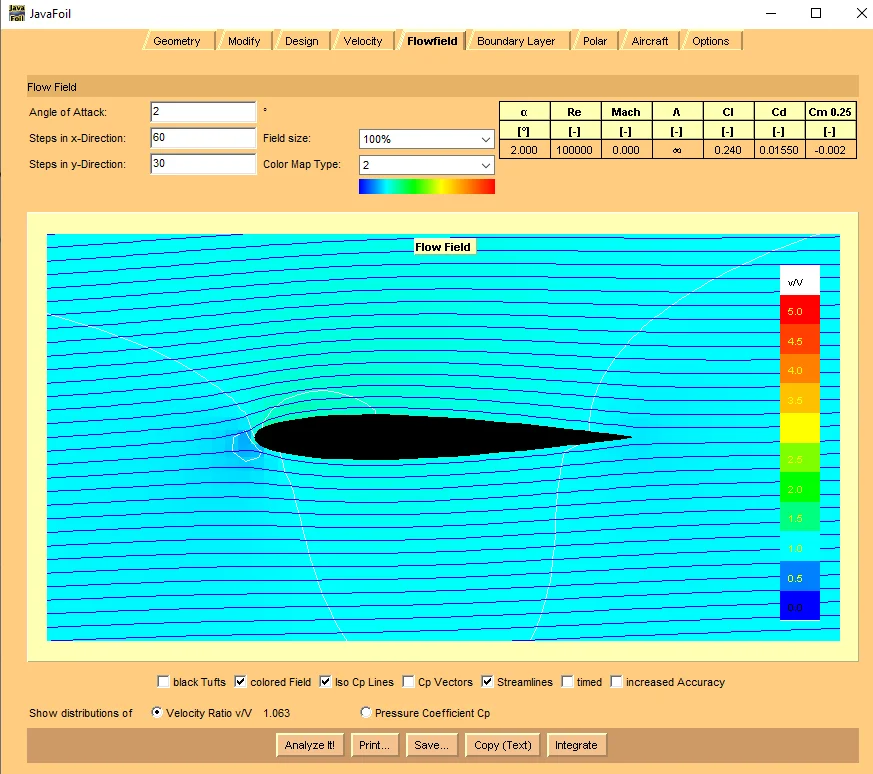
Task: Click the Cm 0.25 value -0.002
Action: point(830,150)
